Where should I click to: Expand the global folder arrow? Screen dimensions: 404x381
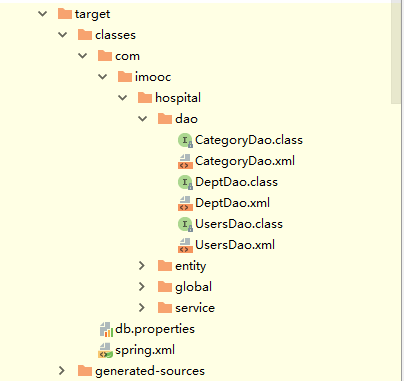[142, 287]
